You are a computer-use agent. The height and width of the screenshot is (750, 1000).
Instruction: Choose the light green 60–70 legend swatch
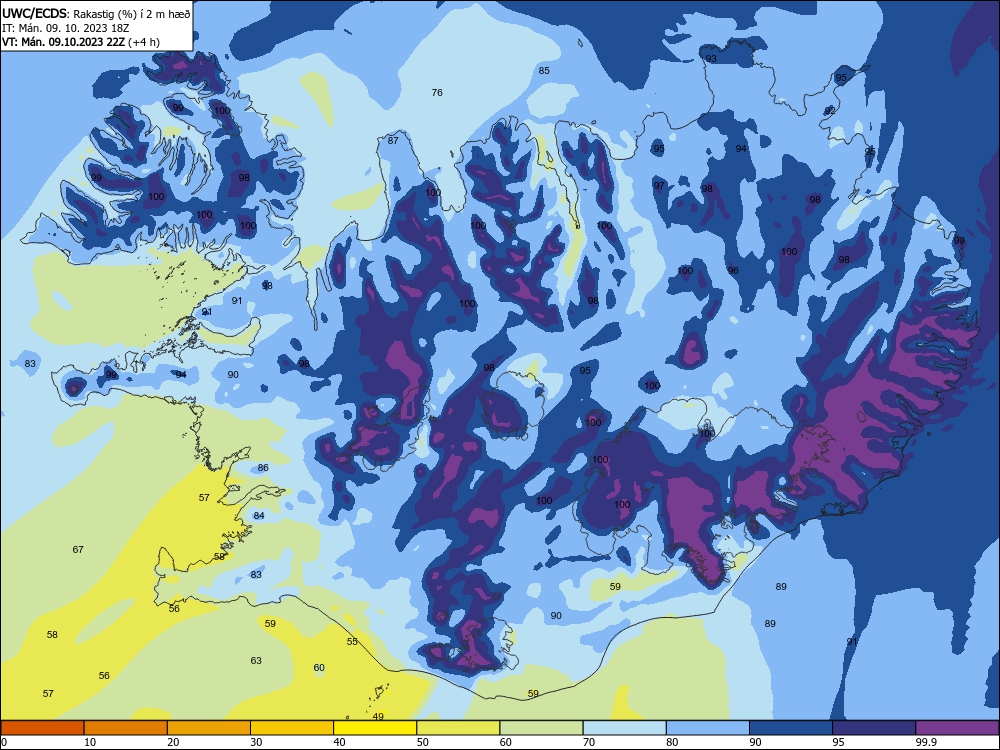click(541, 728)
